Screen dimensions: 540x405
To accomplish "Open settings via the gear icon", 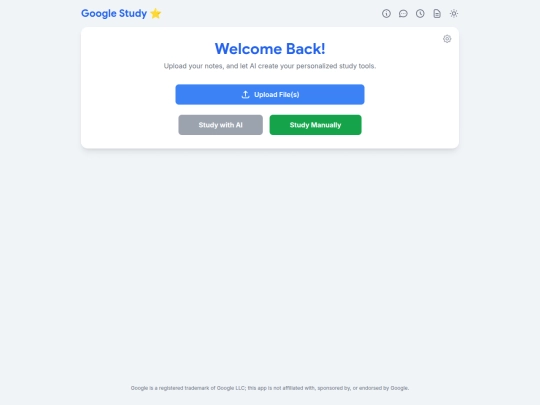I will pyautogui.click(x=447, y=39).
